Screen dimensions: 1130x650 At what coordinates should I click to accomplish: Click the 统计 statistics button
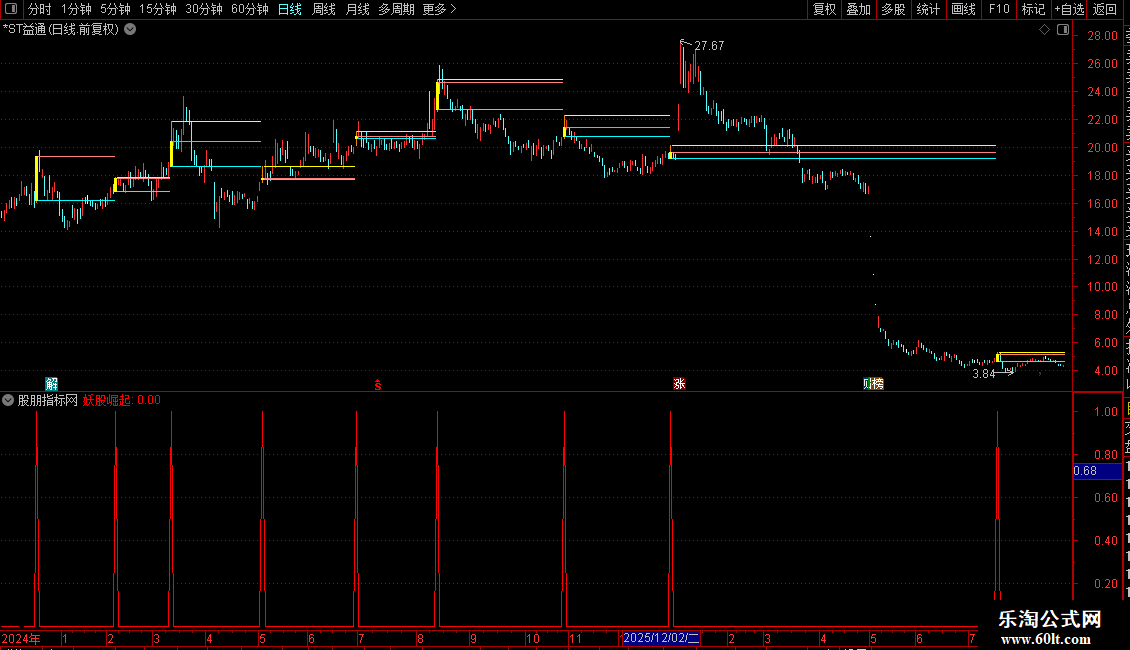point(927,9)
